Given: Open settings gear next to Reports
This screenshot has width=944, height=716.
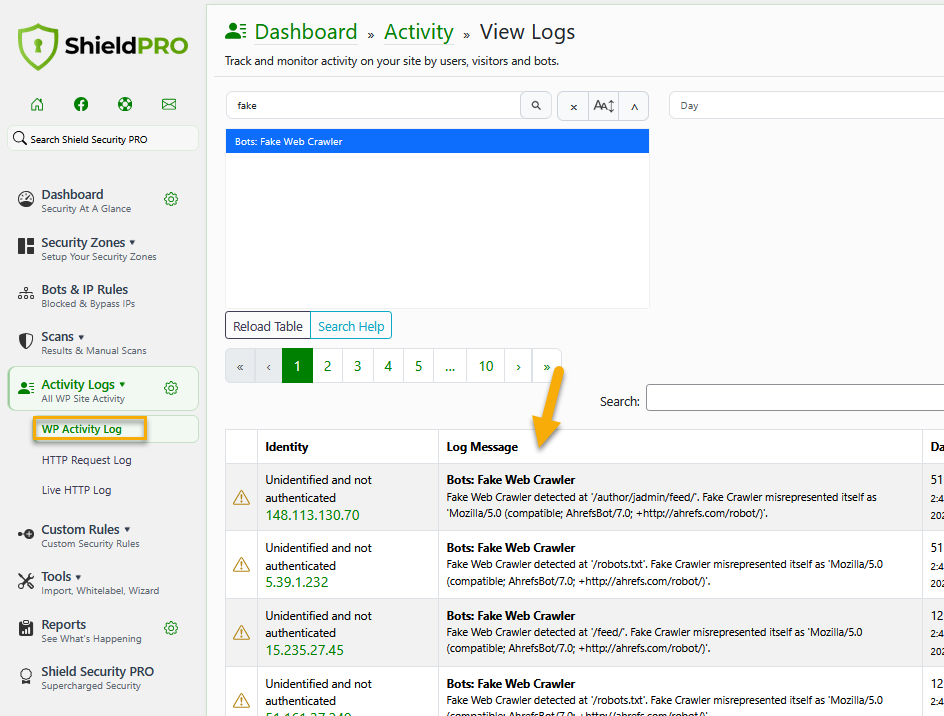Looking at the screenshot, I should click(171, 629).
